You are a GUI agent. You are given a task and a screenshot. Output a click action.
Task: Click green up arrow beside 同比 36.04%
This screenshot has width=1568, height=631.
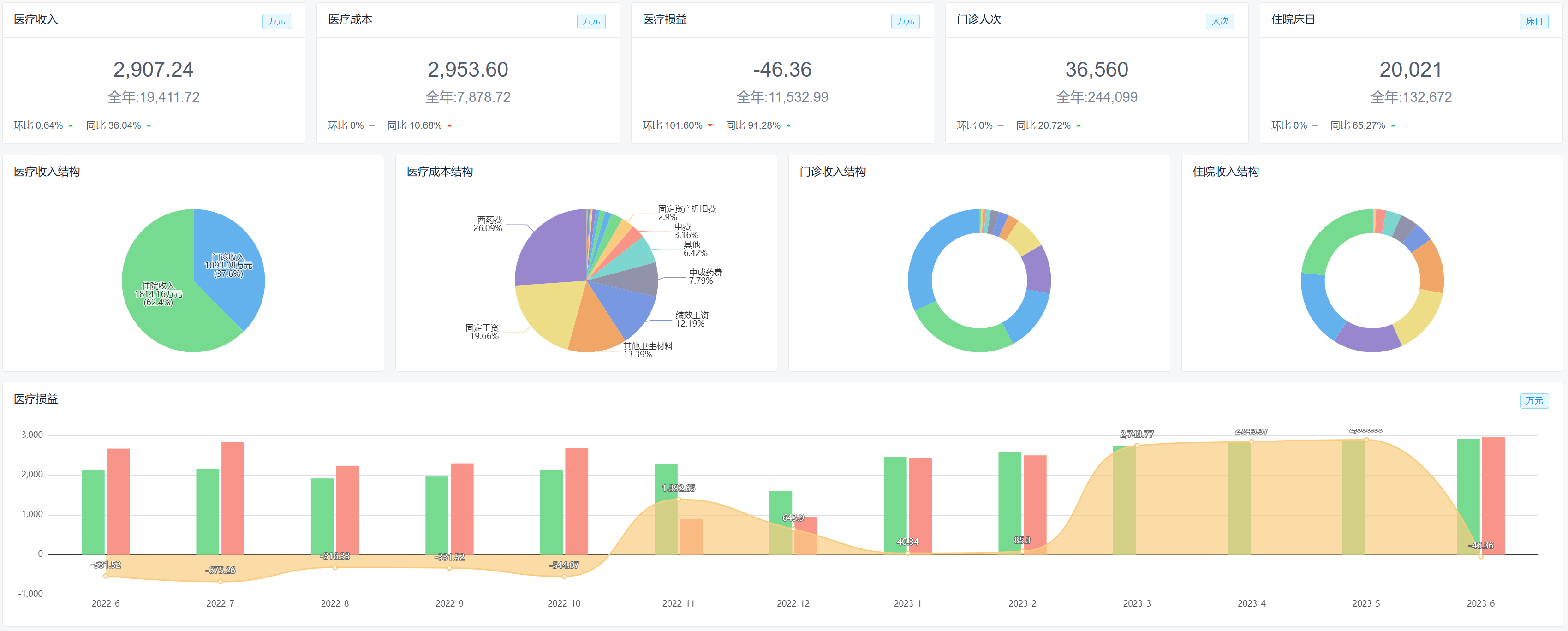(149, 125)
